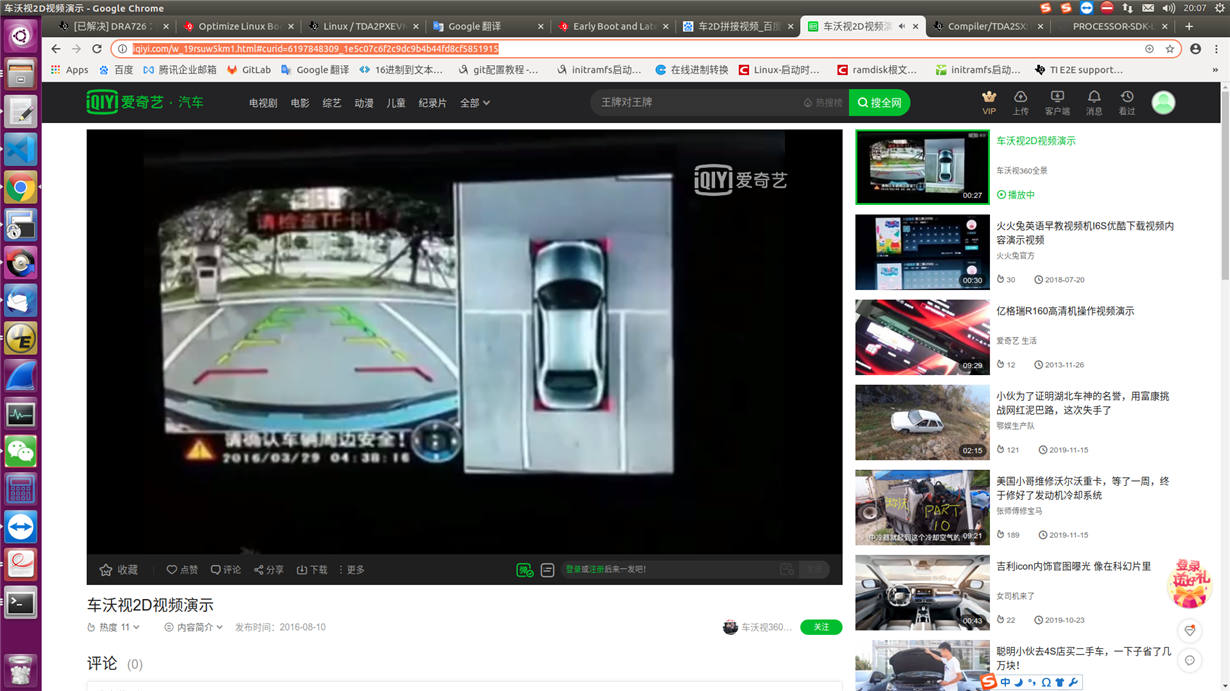Click Chrome reload page button
This screenshot has height=691, width=1230.
click(97, 48)
